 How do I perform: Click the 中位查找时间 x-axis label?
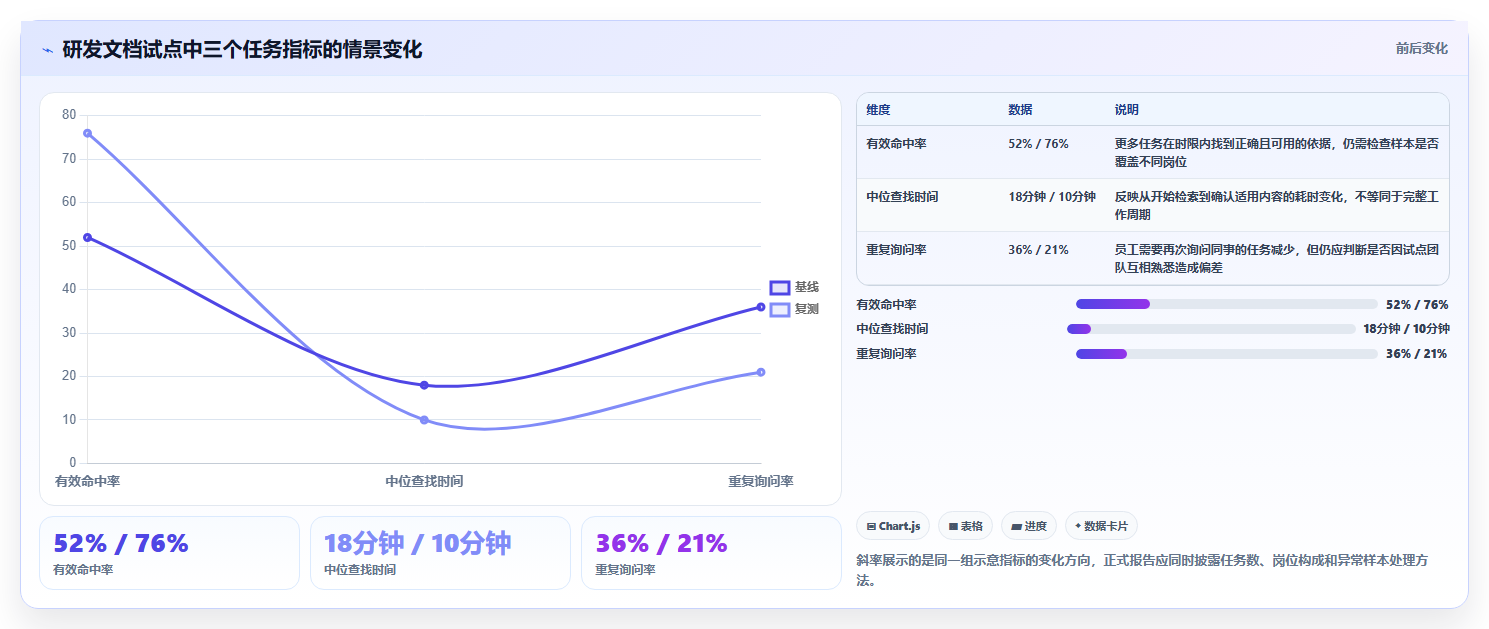coord(424,481)
